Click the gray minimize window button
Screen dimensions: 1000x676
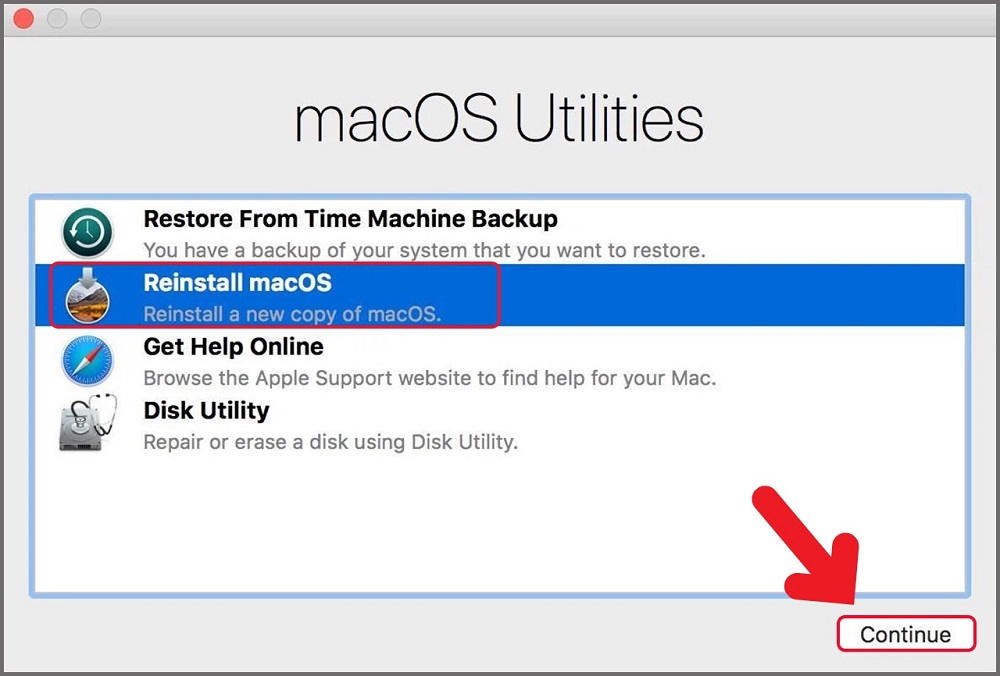point(56,18)
